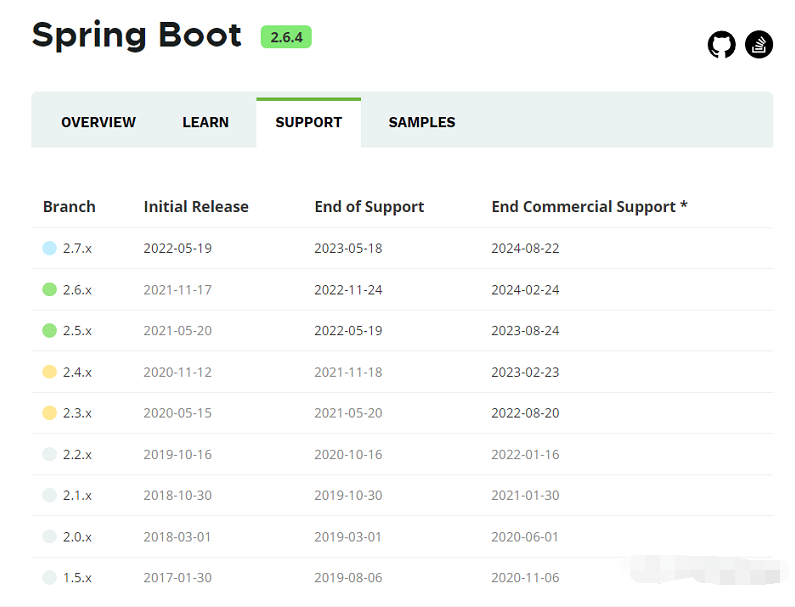The width and height of the screenshot is (795, 607).
Task: Select branch label 1.5.x
Action: pyautogui.click(x=77, y=578)
